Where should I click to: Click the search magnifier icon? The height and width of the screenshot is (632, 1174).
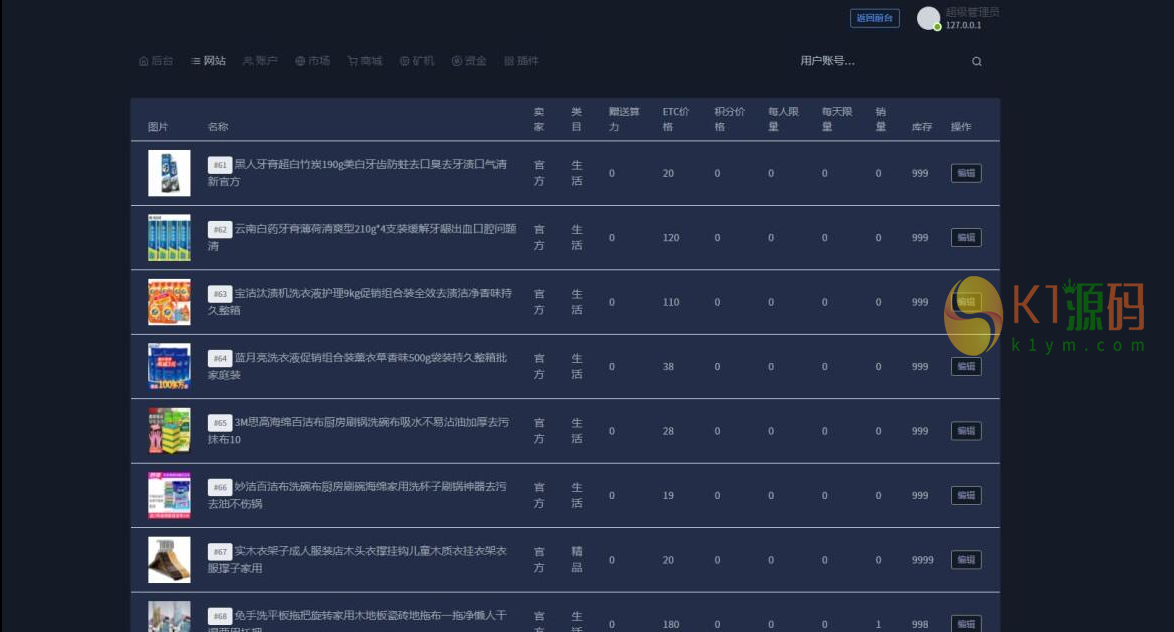[976, 61]
